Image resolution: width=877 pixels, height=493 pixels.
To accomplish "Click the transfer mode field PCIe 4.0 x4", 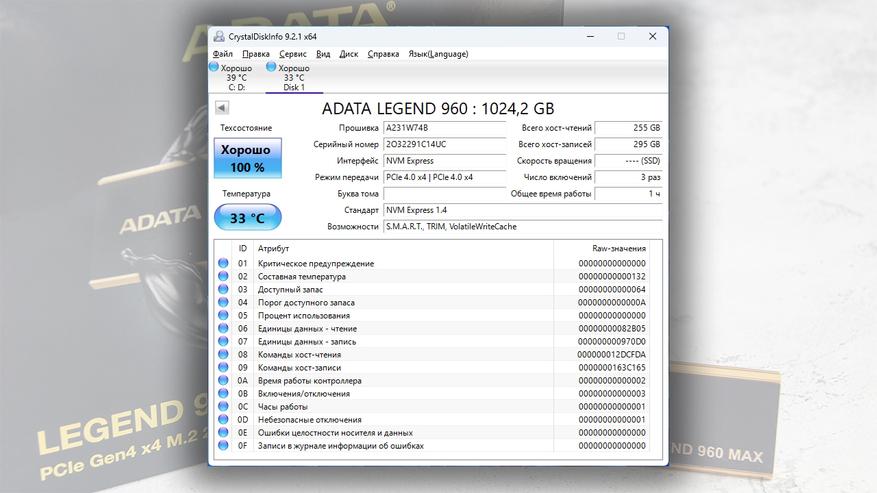I will click(x=445, y=177).
